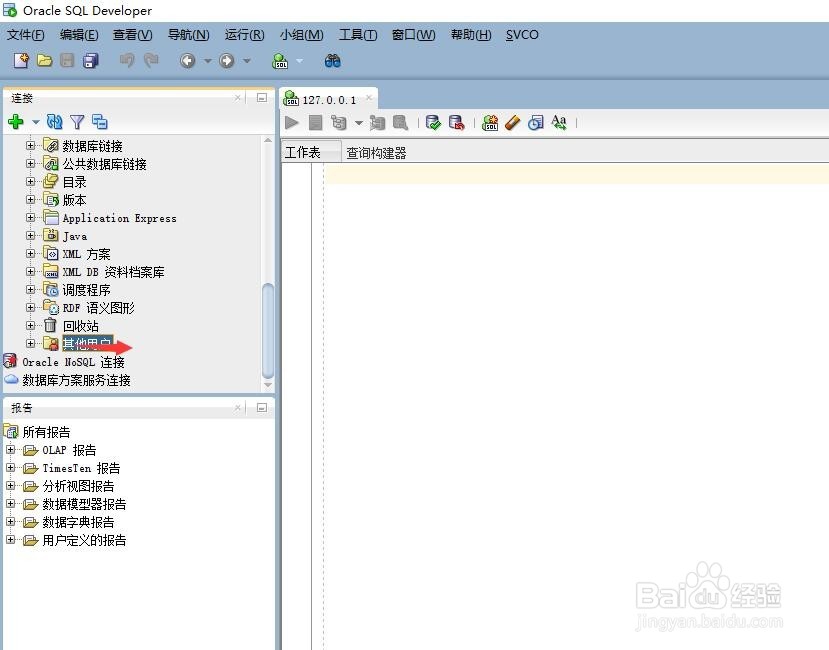
Task: Expand the 公共数据库链接 node
Action: (31, 163)
